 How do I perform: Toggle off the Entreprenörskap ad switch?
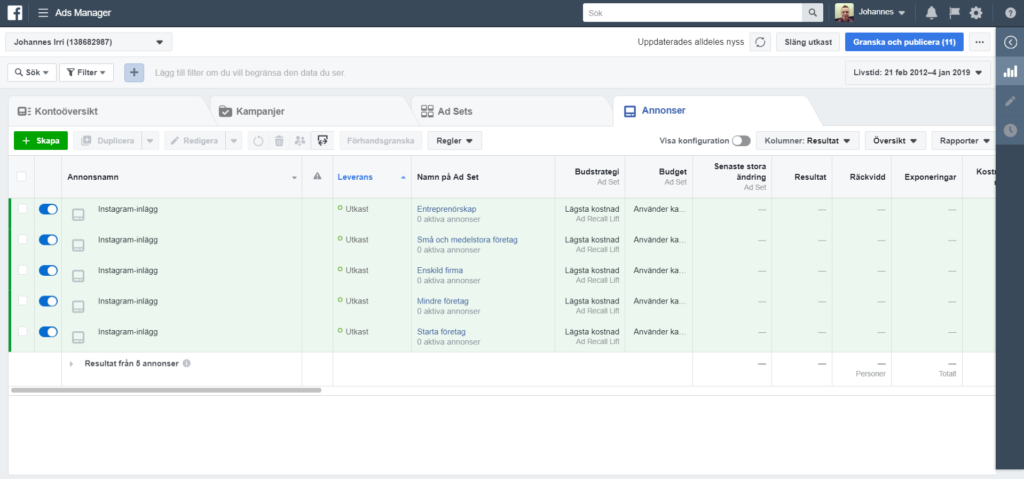coord(48,210)
